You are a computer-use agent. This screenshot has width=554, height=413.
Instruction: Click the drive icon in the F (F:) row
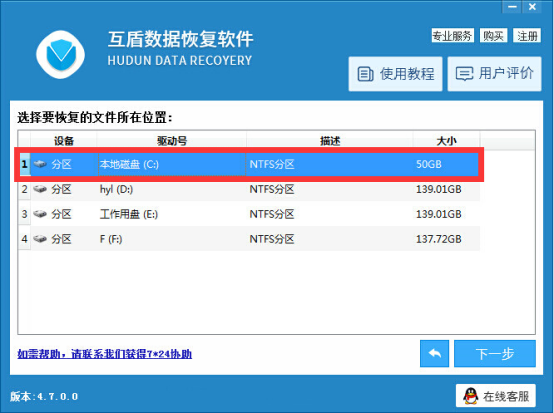[40, 239]
